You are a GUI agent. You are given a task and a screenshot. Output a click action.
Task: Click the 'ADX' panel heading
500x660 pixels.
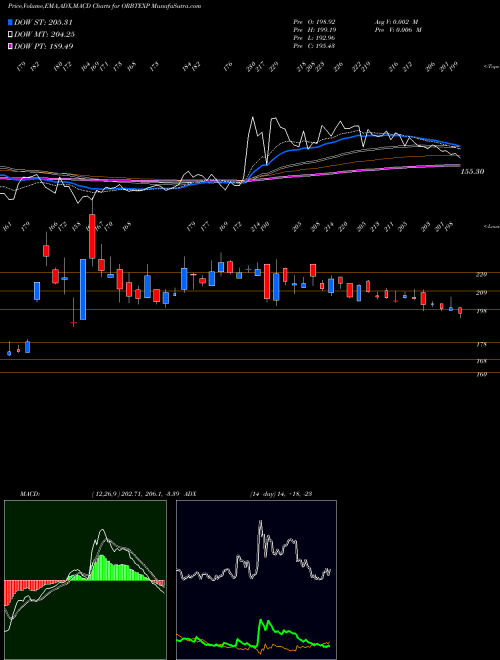tap(190, 493)
